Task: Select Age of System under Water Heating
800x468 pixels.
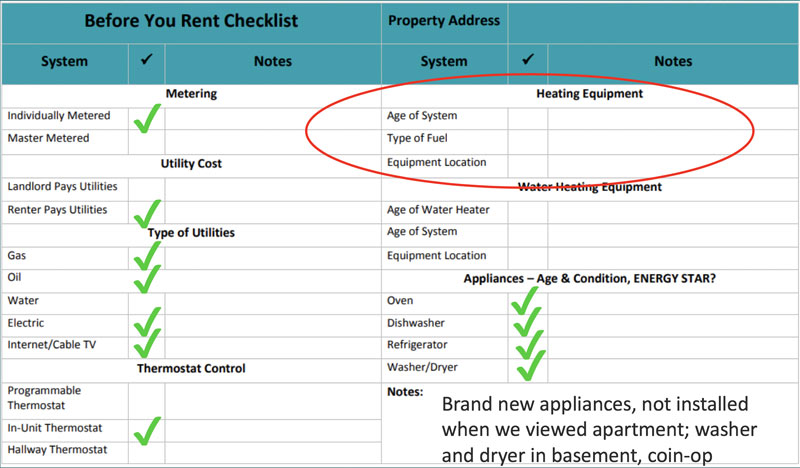Action: (422, 232)
